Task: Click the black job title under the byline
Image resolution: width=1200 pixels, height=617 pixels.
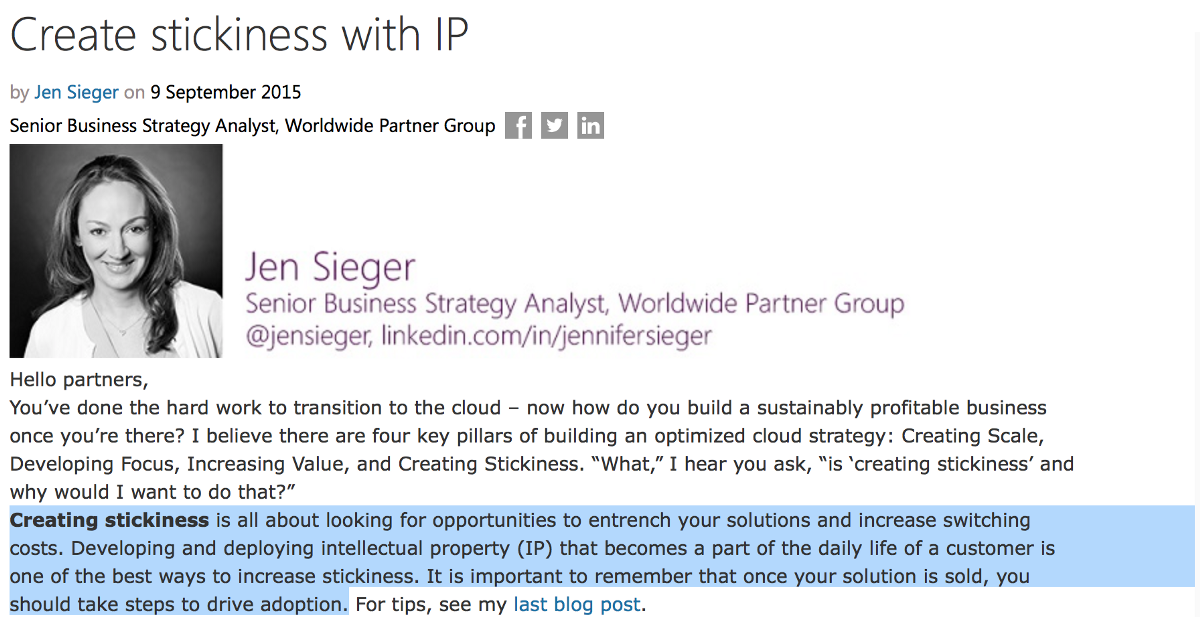Action: coord(252,126)
